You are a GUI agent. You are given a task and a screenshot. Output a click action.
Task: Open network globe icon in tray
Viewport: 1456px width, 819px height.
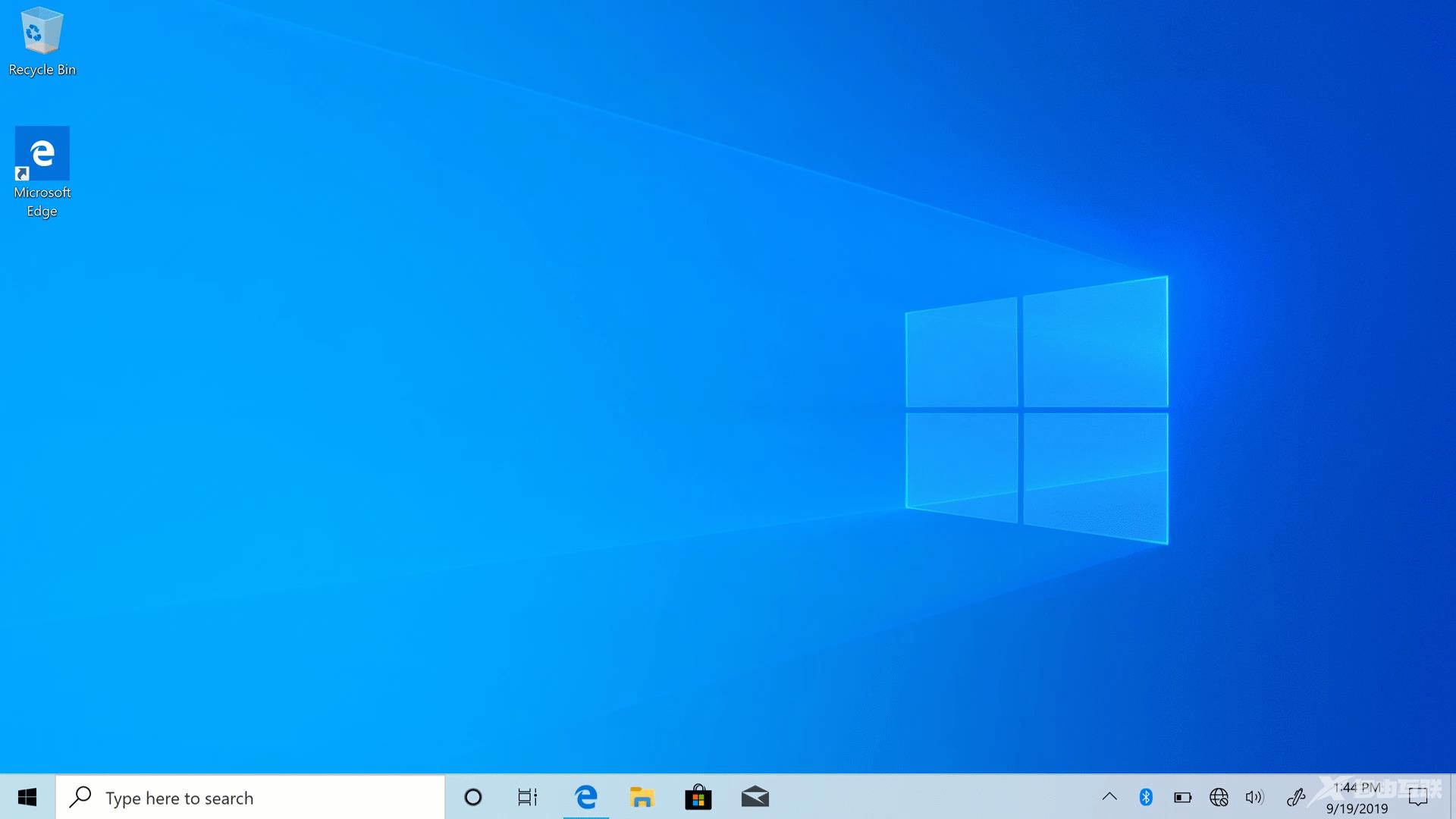click(x=1219, y=797)
